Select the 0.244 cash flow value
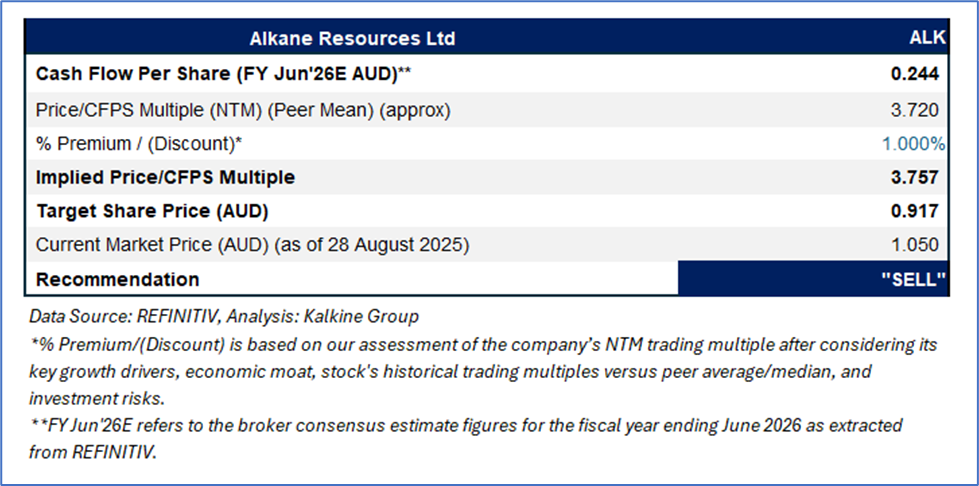The height and width of the screenshot is (486, 979). pyautogui.click(x=914, y=74)
